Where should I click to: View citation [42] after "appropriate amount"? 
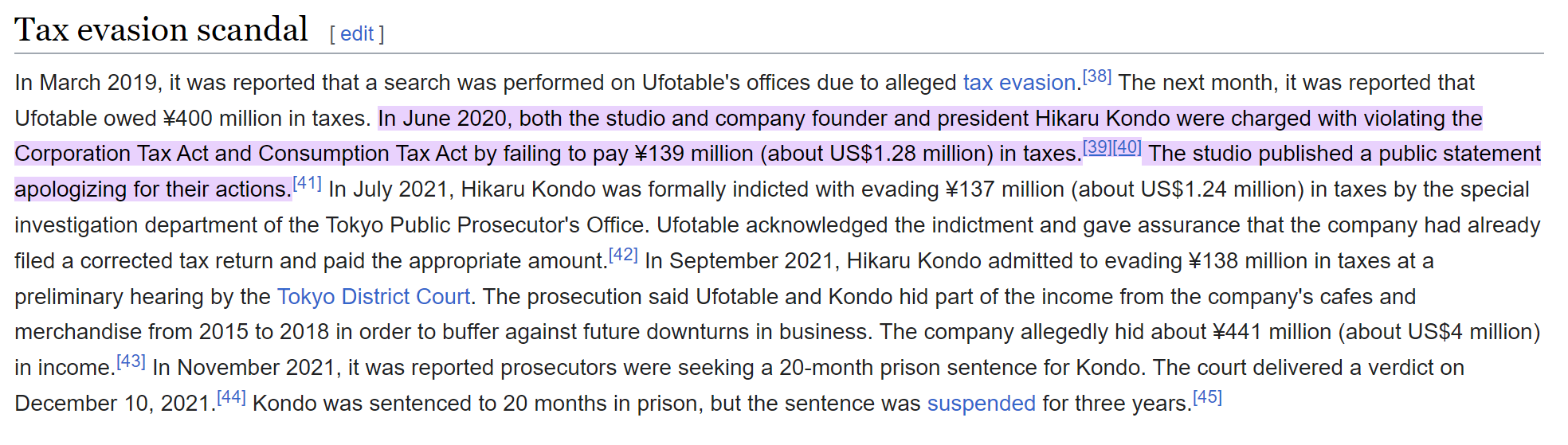pyautogui.click(x=623, y=255)
